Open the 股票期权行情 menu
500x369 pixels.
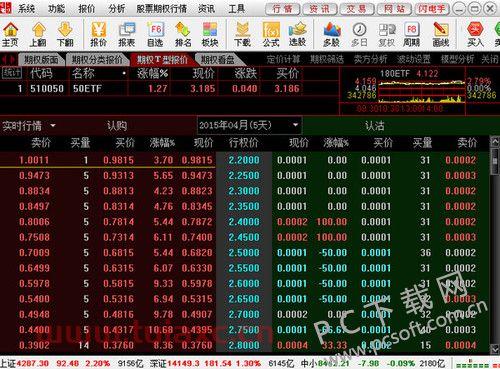coord(162,8)
